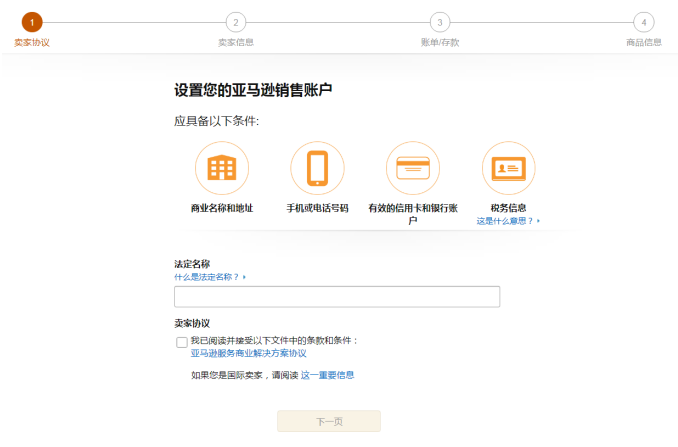Screen dimensions: 678x447
Task: Click the 设置您的亚马逊销售账户 heading
Action: [253, 90]
